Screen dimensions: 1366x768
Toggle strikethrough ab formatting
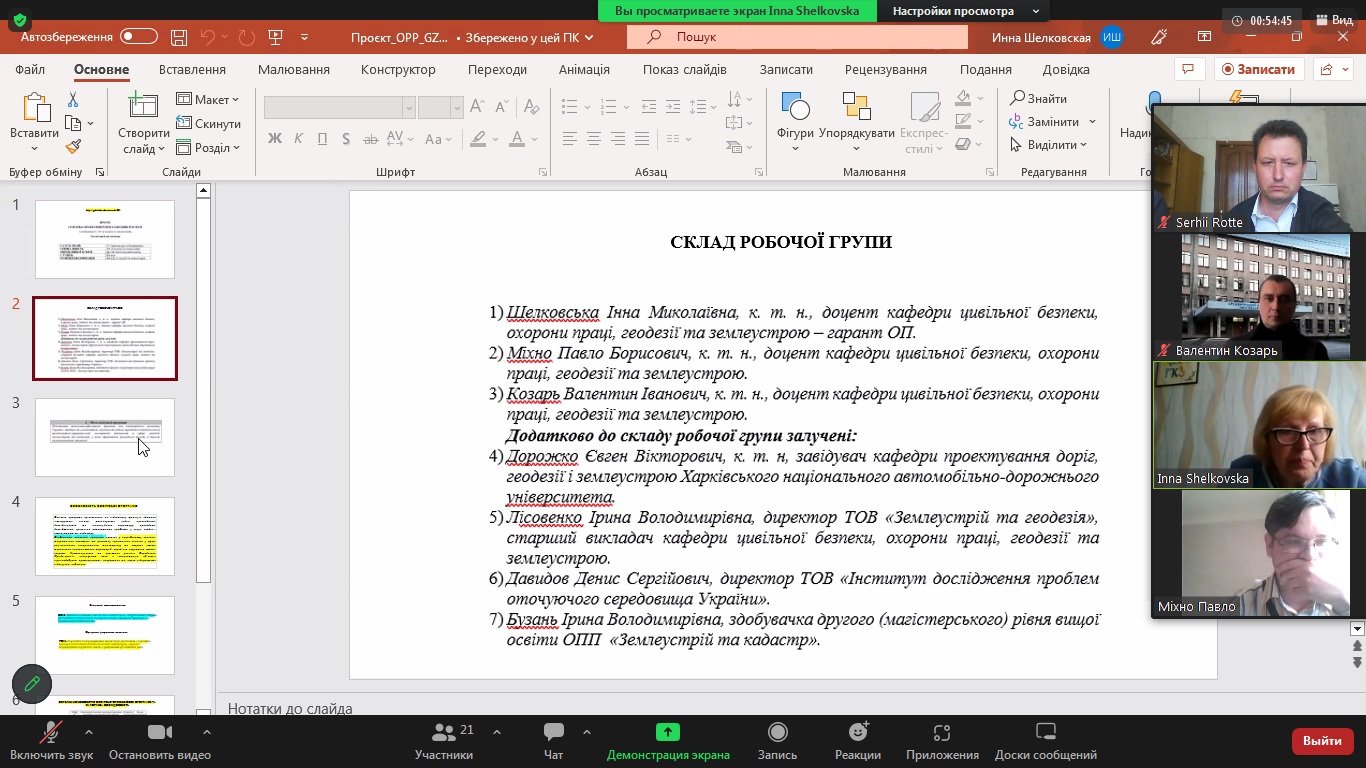(370, 138)
